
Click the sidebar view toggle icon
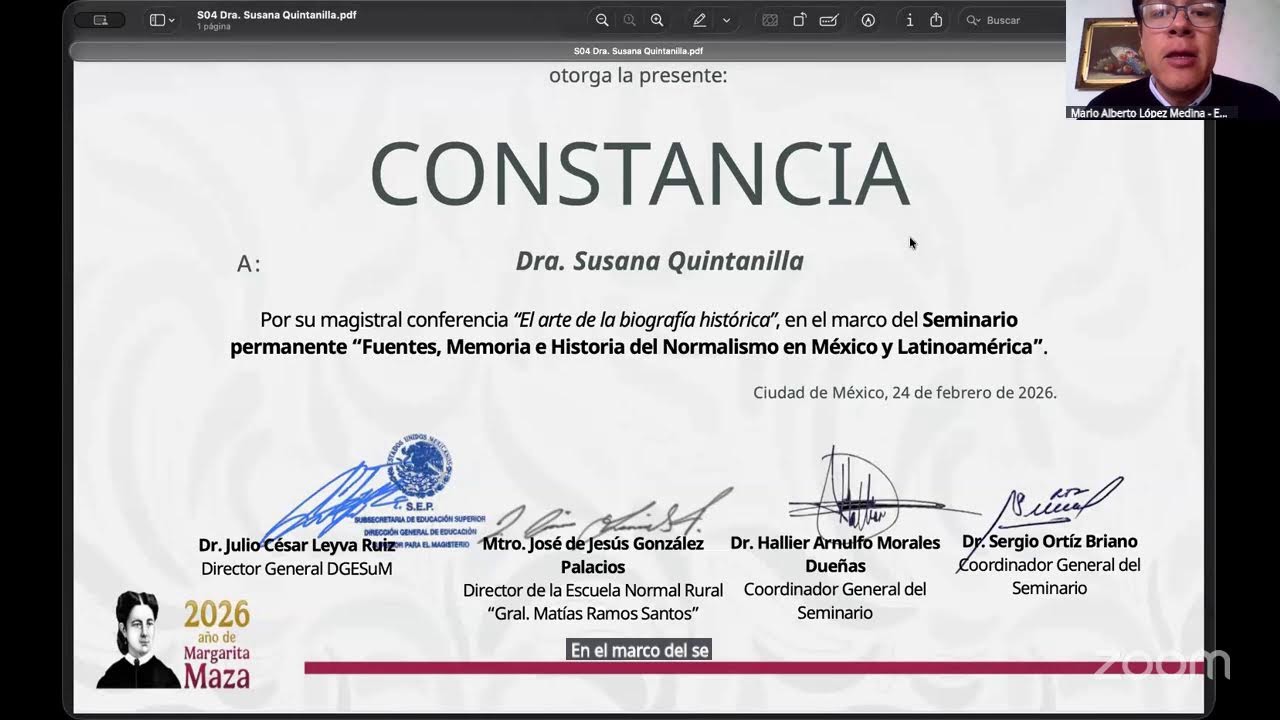click(156, 20)
